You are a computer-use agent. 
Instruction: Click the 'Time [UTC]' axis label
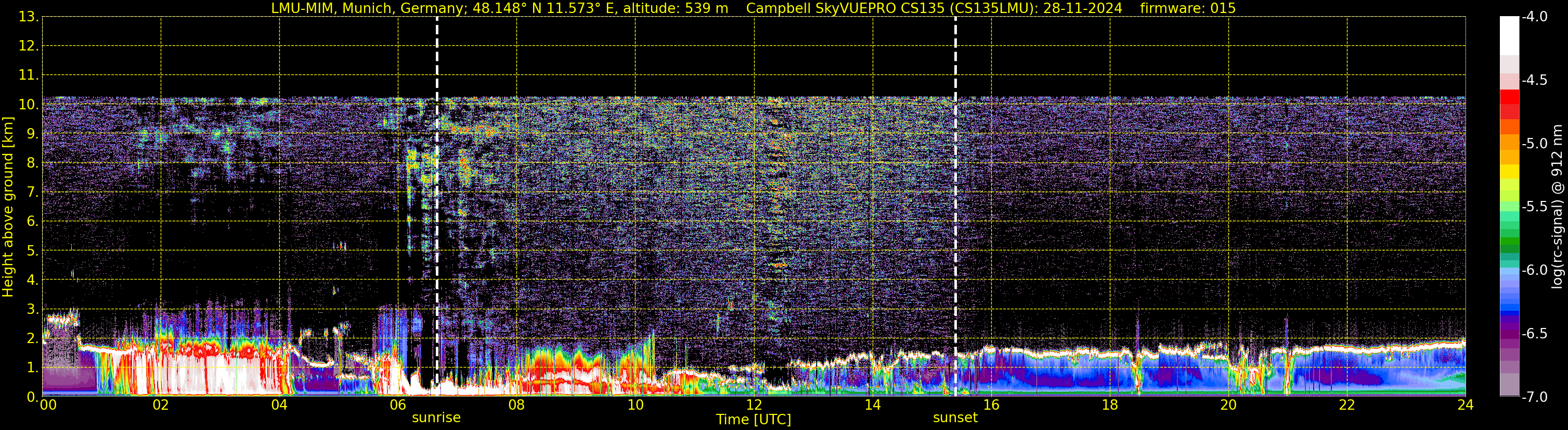coord(754,420)
